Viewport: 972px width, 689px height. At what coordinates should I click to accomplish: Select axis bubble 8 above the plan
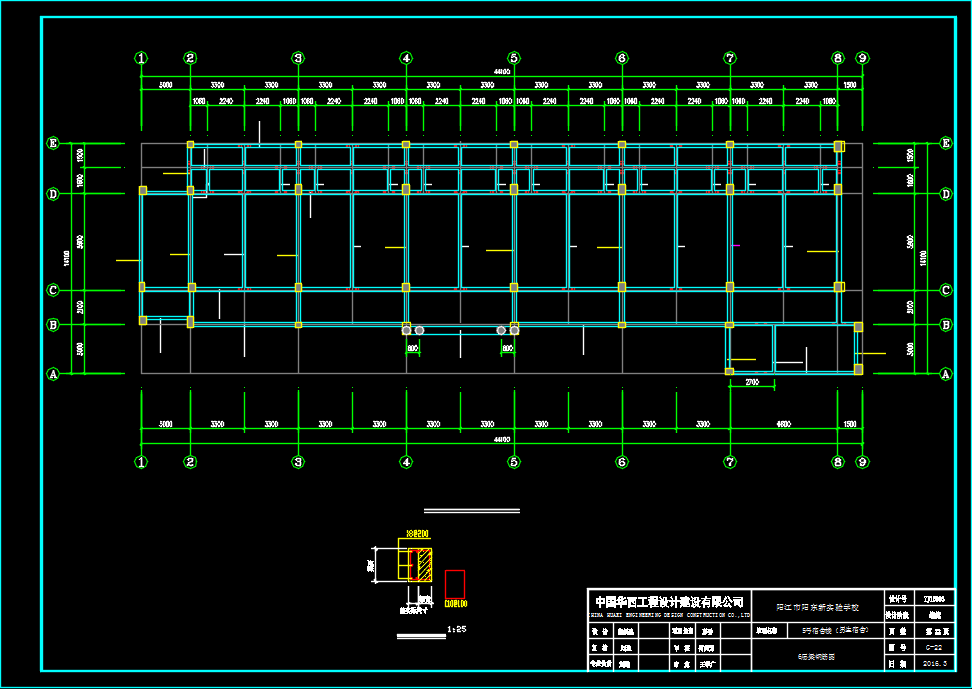(x=838, y=58)
